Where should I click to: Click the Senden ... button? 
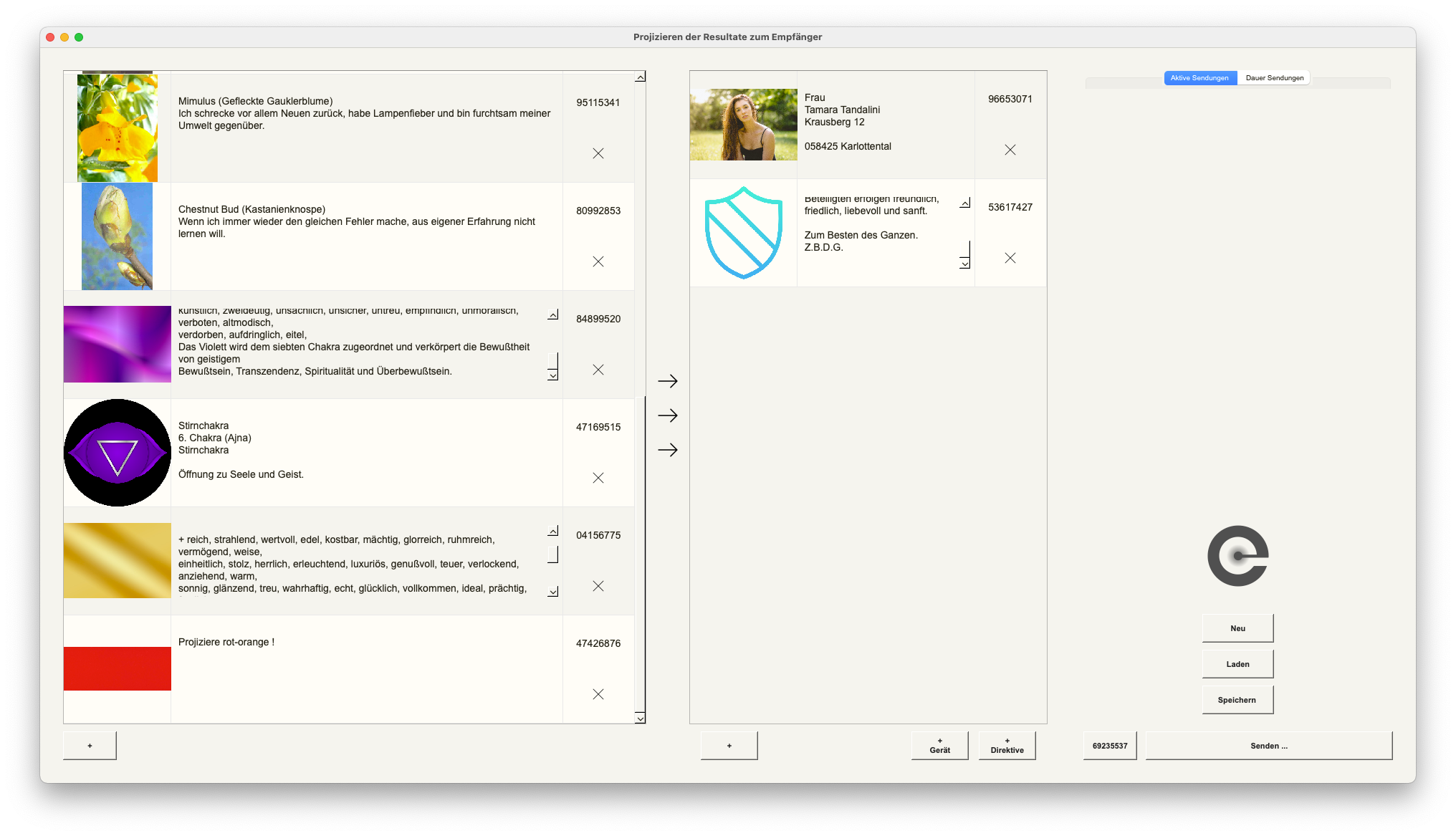(x=1269, y=746)
